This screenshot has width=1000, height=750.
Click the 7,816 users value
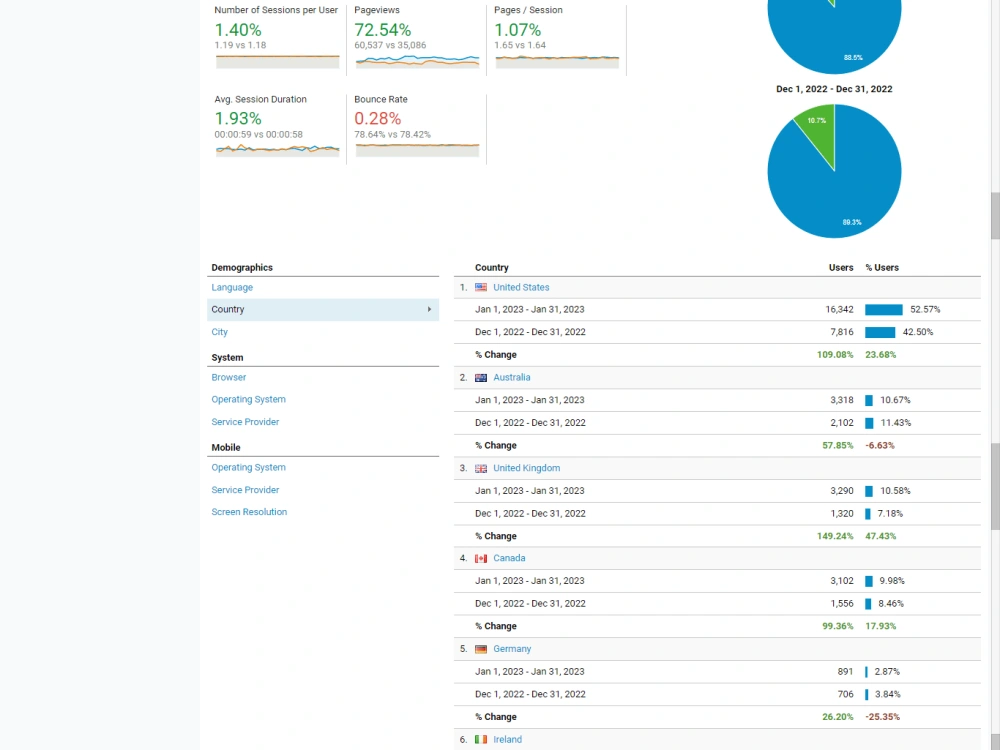coord(842,332)
